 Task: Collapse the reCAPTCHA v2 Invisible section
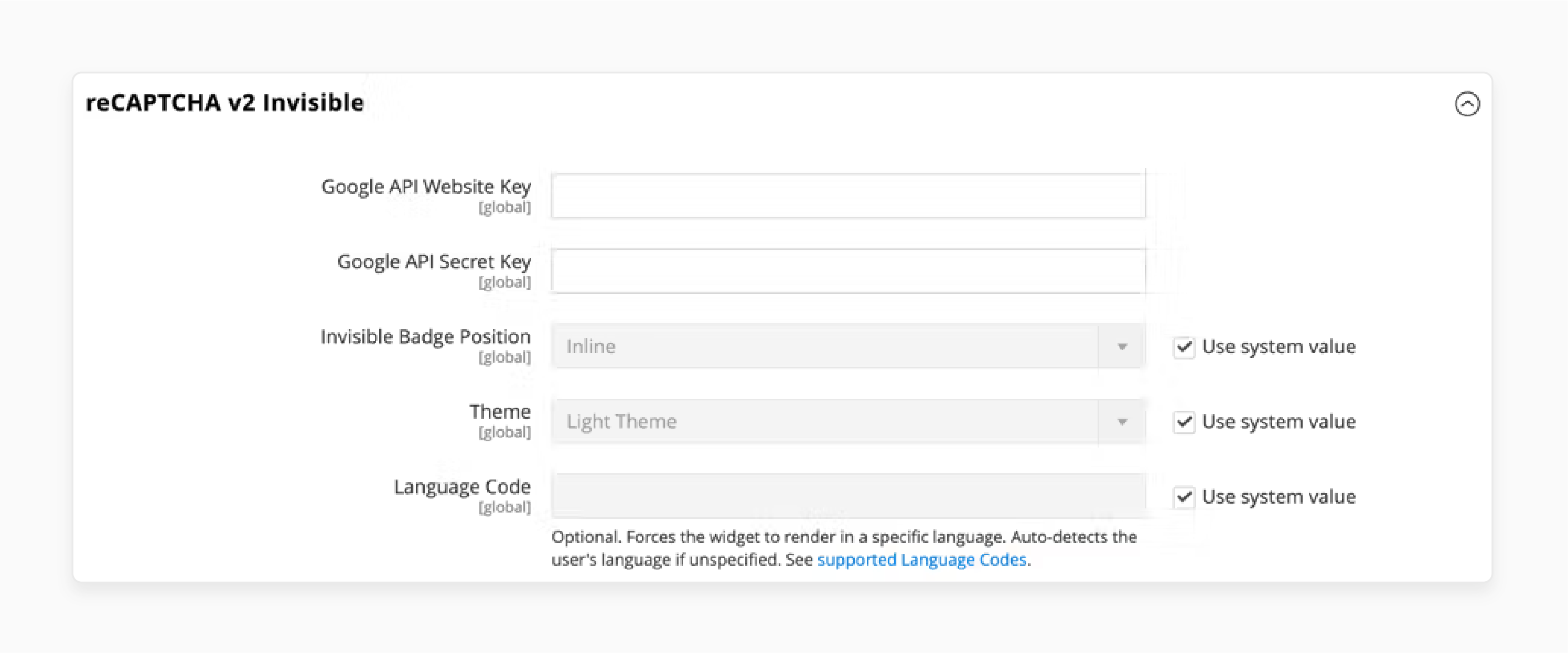point(1467,103)
